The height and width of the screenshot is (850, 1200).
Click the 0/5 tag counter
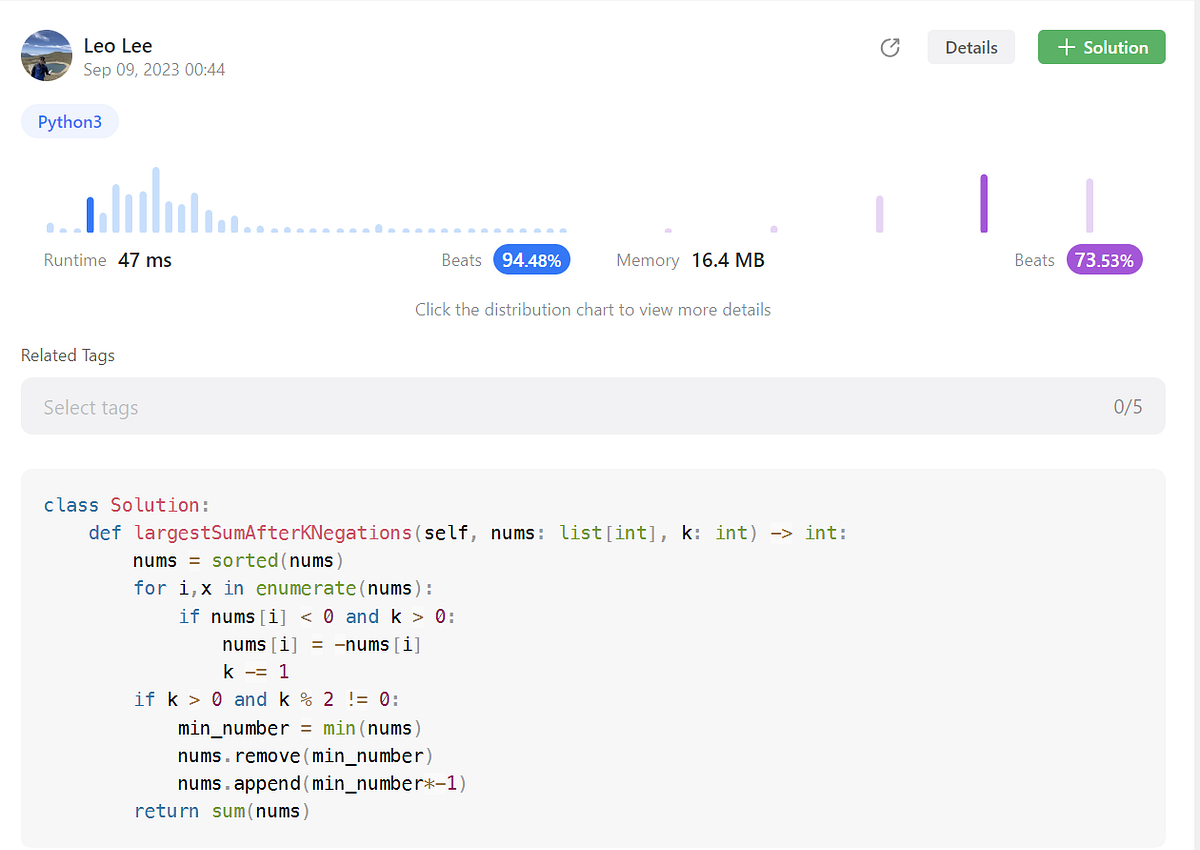[1128, 406]
